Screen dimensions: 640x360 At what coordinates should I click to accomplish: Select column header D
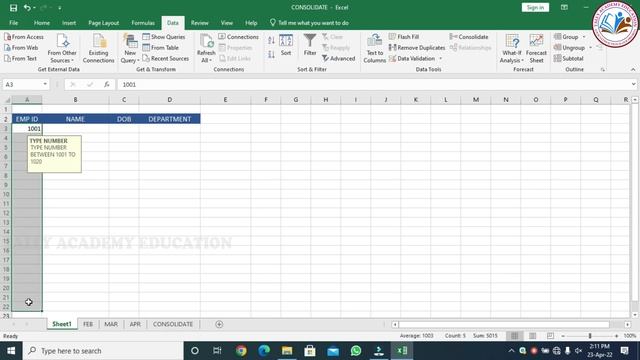[169, 100]
